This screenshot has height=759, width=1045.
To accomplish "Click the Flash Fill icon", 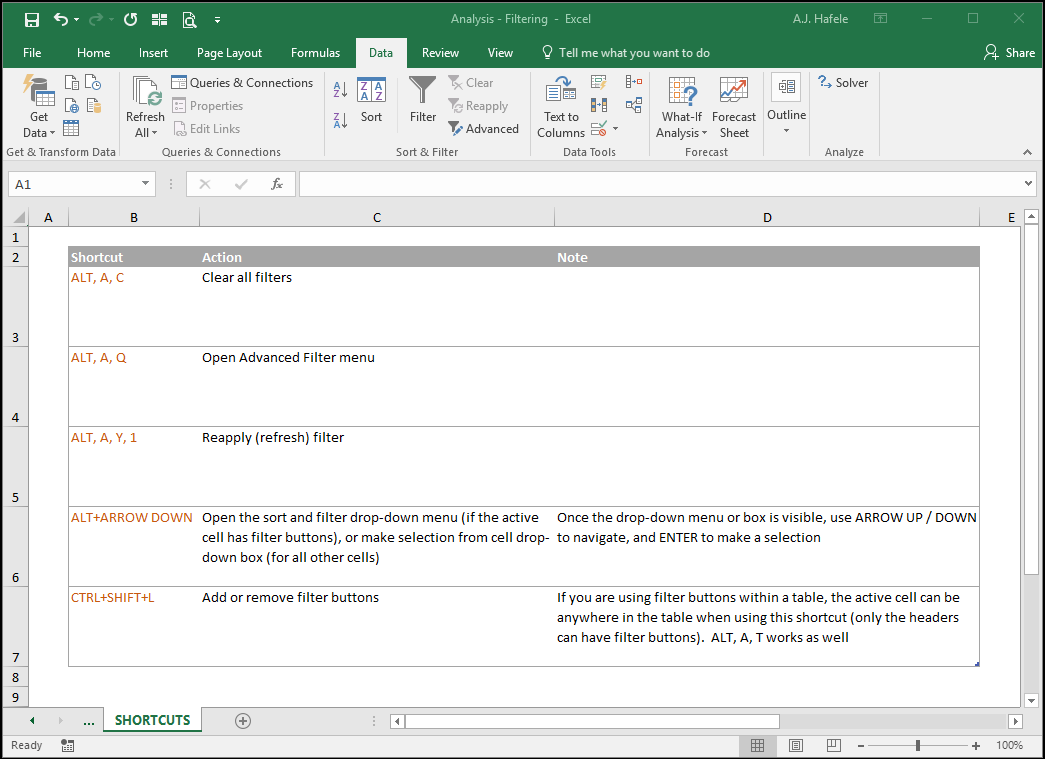I will (x=598, y=82).
